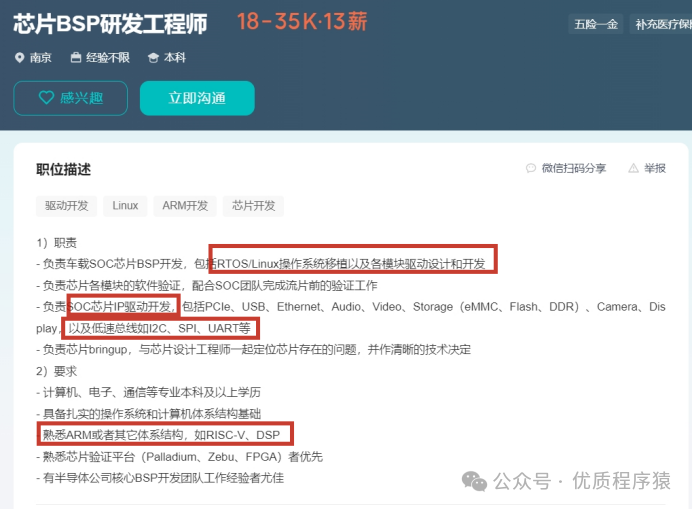Click the location pin icon next to 南京

[x=19, y=57]
